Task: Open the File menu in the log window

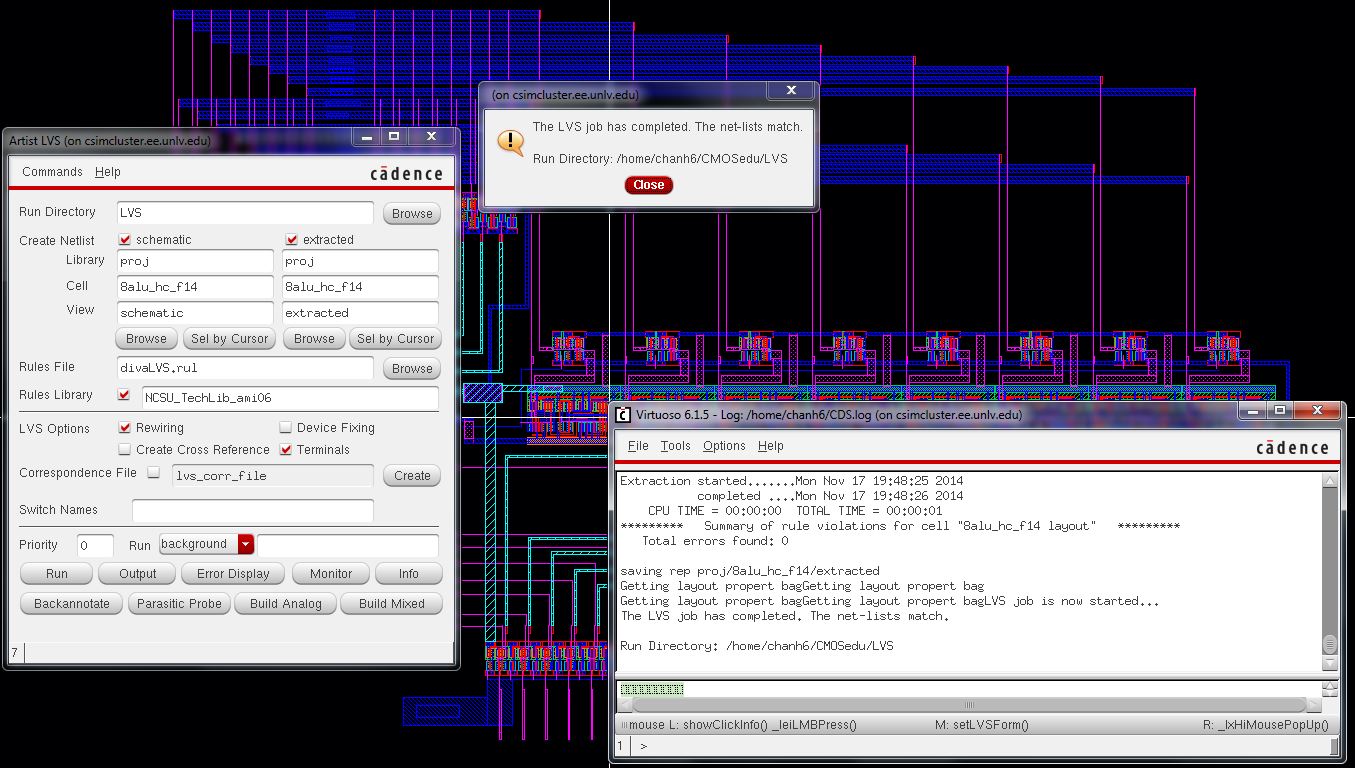Action: click(637, 445)
